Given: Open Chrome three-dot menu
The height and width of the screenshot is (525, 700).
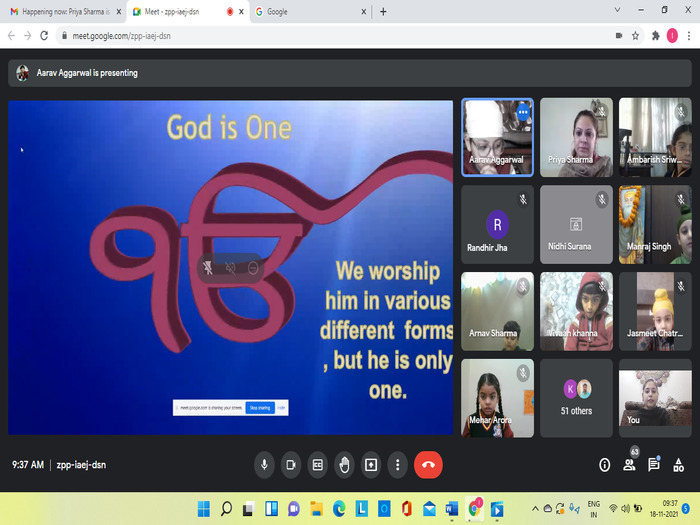Looking at the screenshot, I should point(689,36).
